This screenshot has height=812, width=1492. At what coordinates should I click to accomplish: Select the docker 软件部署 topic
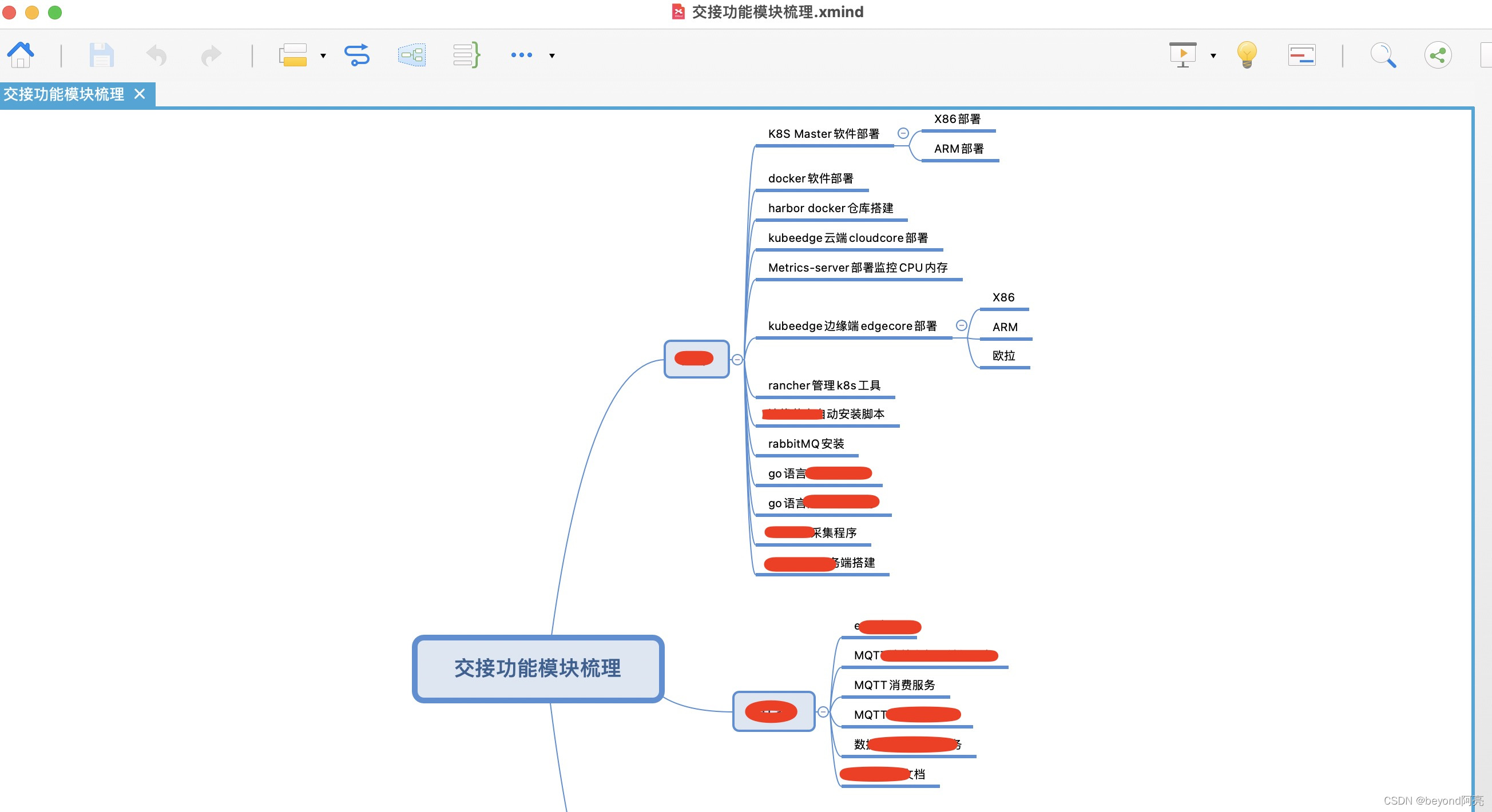coord(810,178)
